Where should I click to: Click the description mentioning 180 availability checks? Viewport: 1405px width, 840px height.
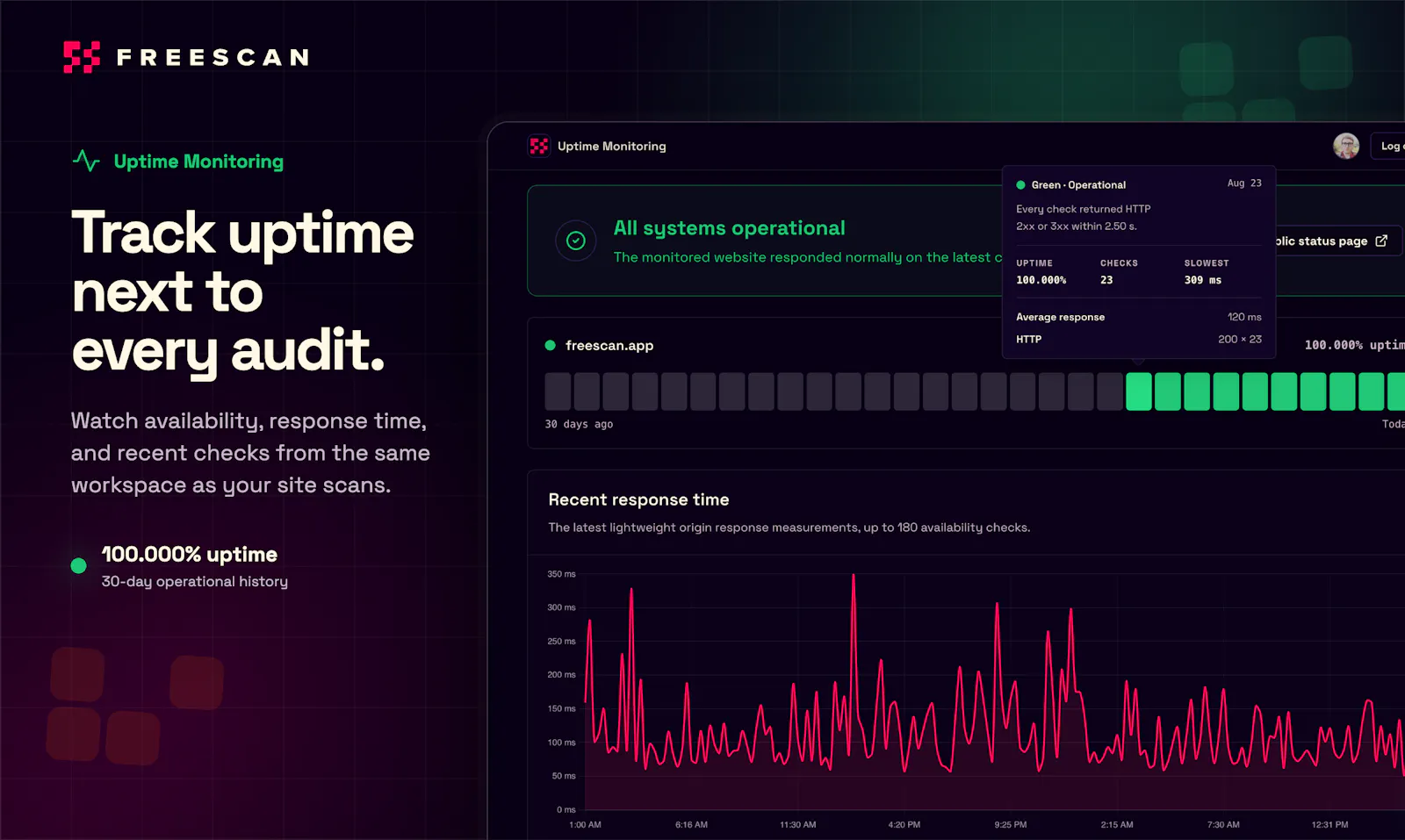(x=789, y=528)
